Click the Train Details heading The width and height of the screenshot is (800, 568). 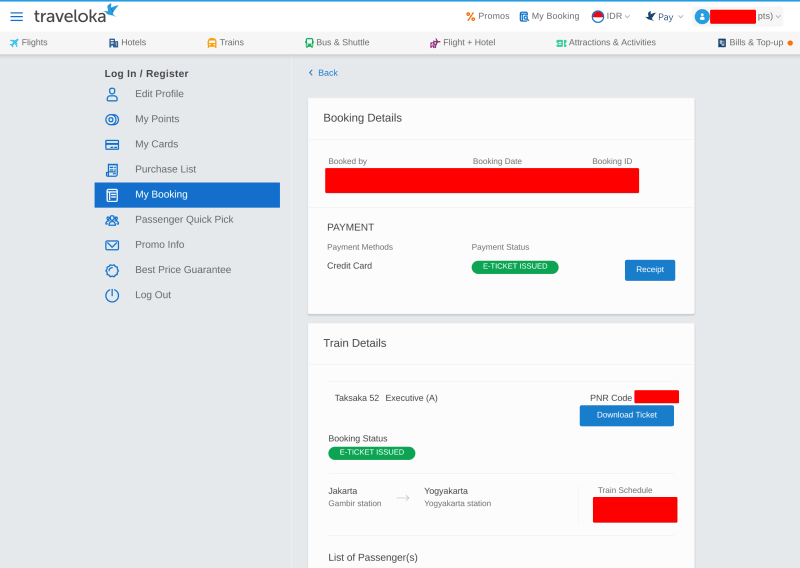(355, 343)
